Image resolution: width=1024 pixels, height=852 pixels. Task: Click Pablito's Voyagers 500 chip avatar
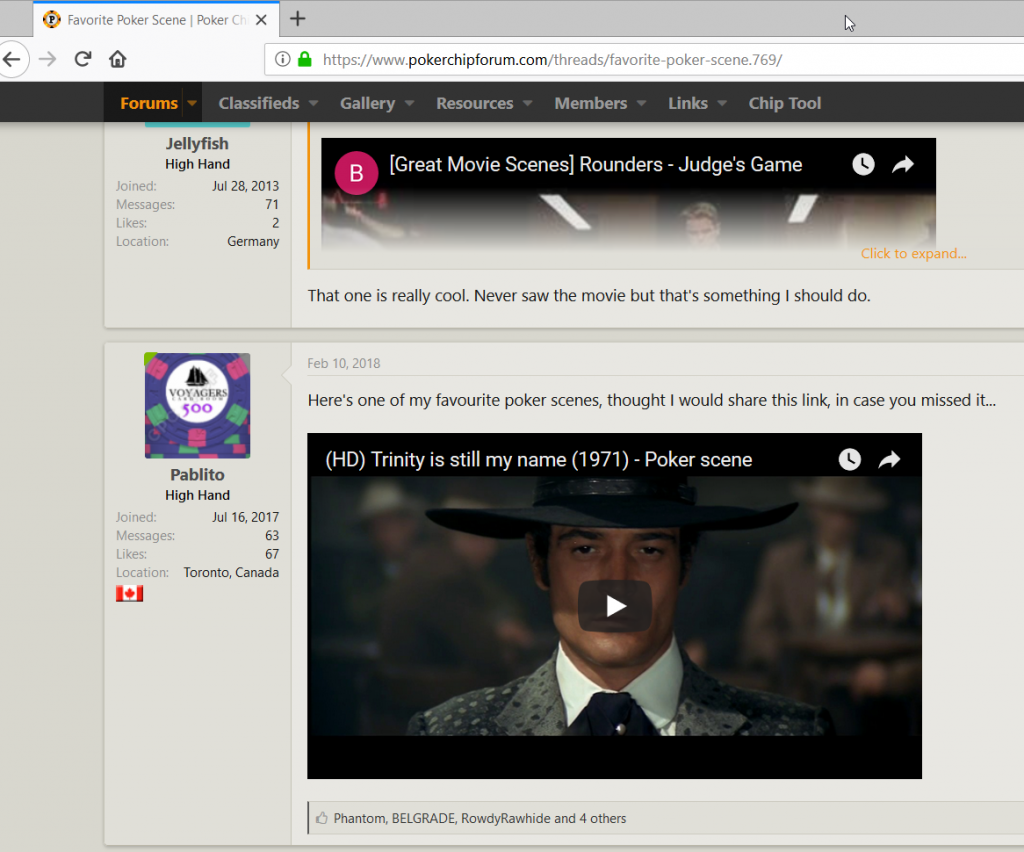coord(197,406)
